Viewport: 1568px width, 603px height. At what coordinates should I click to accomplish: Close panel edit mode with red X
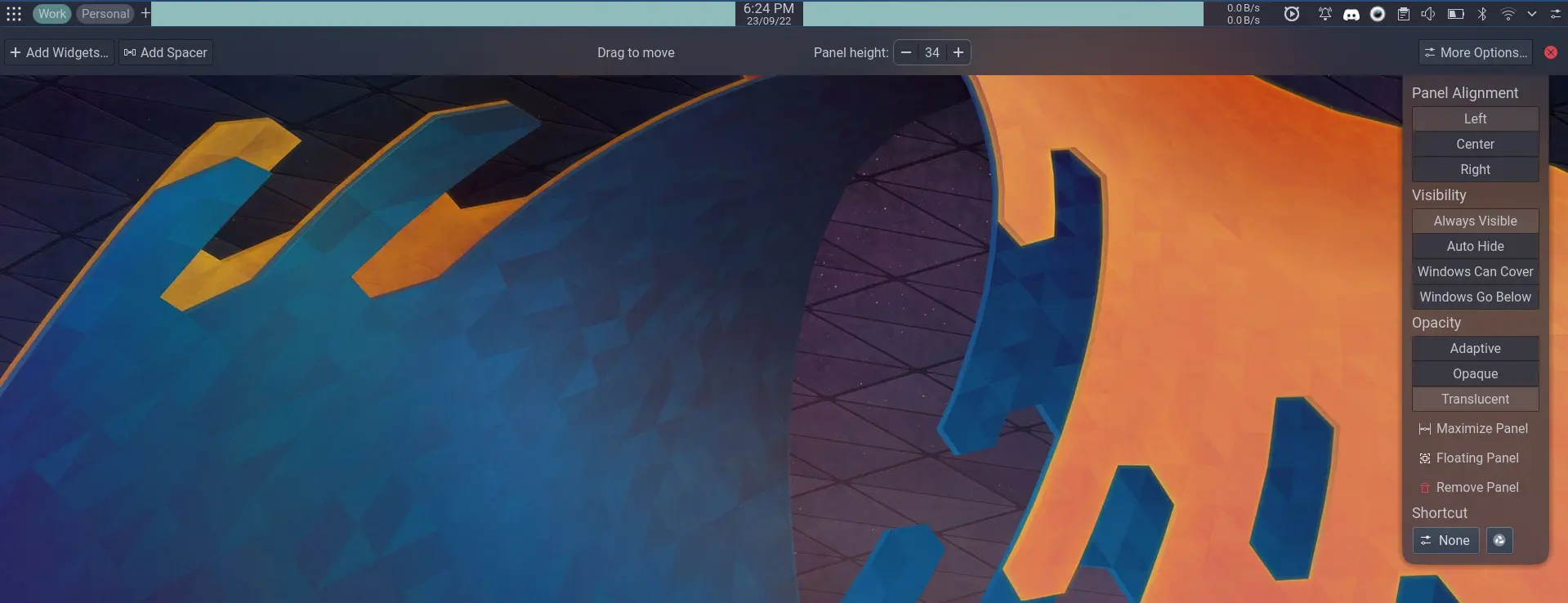(1551, 52)
